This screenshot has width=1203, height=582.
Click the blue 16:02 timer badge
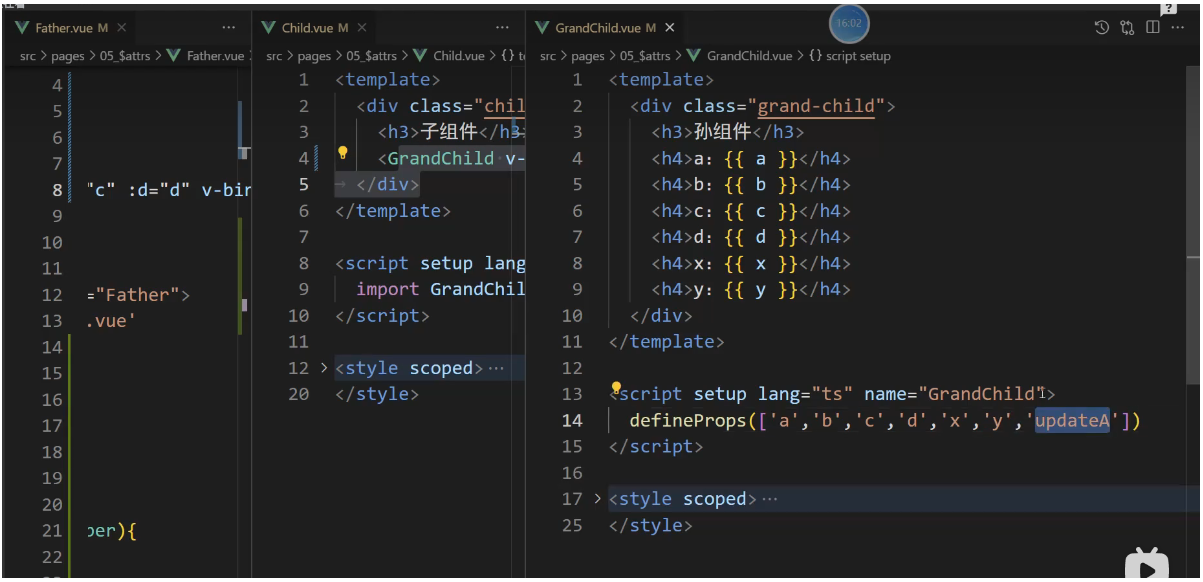(x=848, y=23)
